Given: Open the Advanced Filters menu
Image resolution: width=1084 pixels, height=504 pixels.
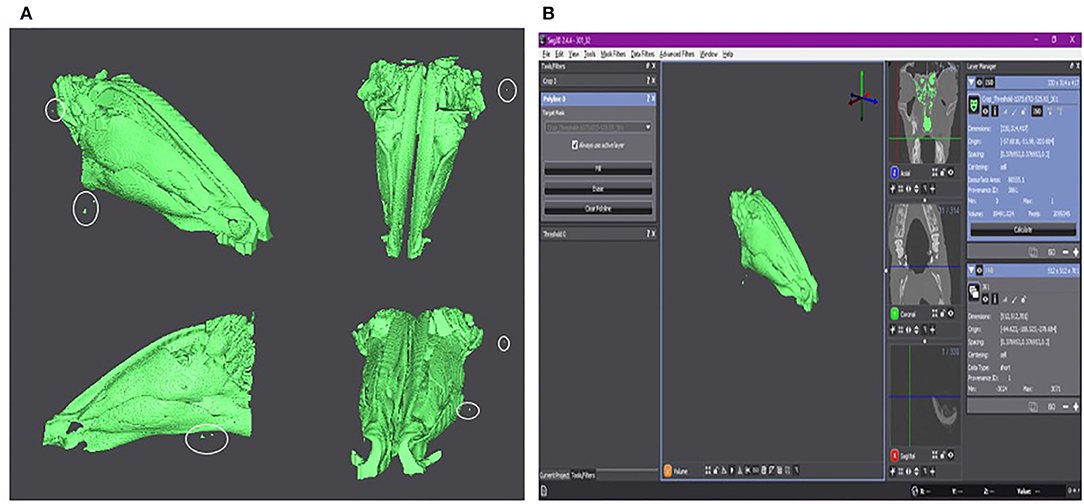Looking at the screenshot, I should click(677, 54).
